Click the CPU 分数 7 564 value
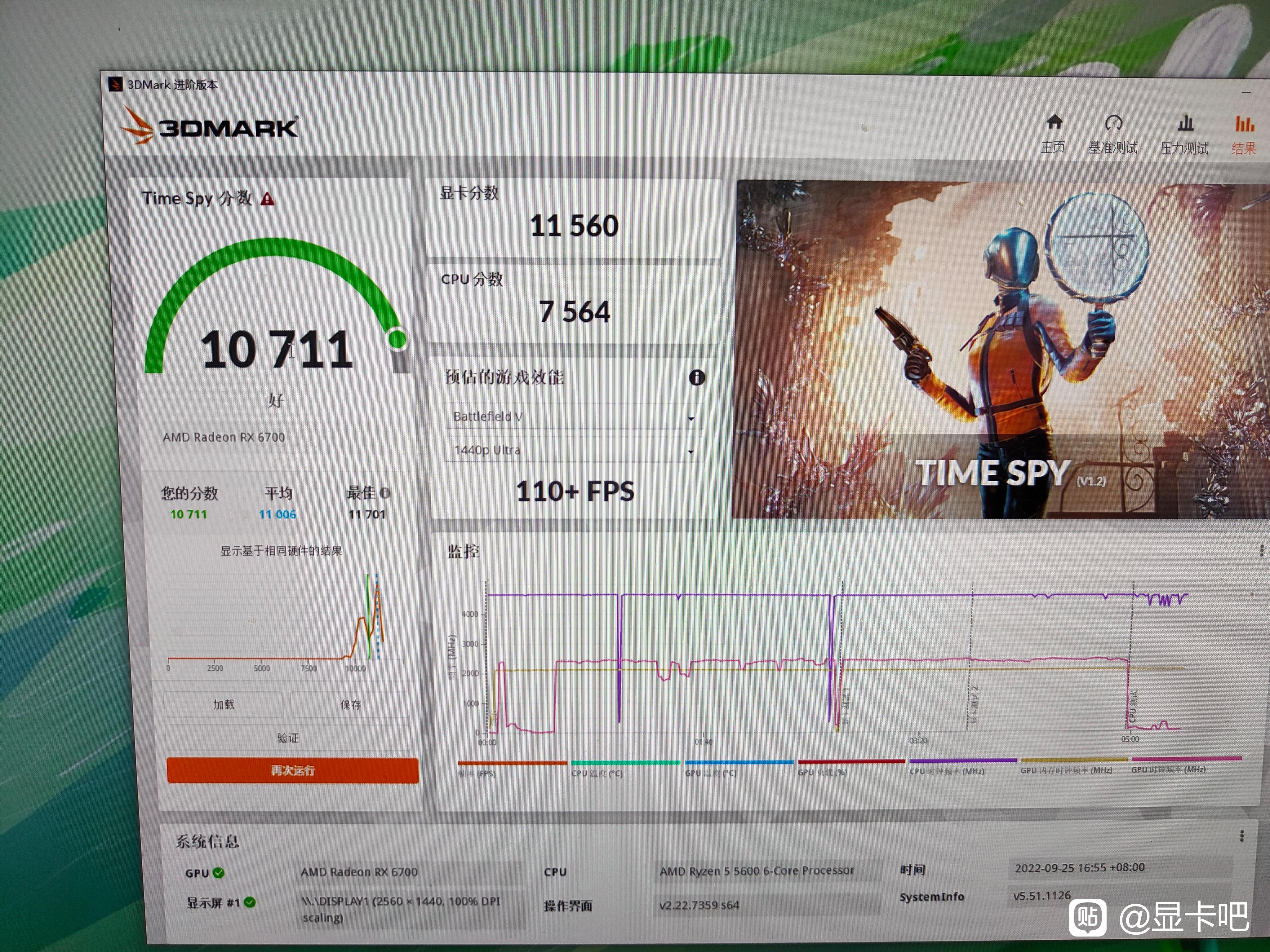The width and height of the screenshot is (1270, 952). pyautogui.click(x=574, y=312)
